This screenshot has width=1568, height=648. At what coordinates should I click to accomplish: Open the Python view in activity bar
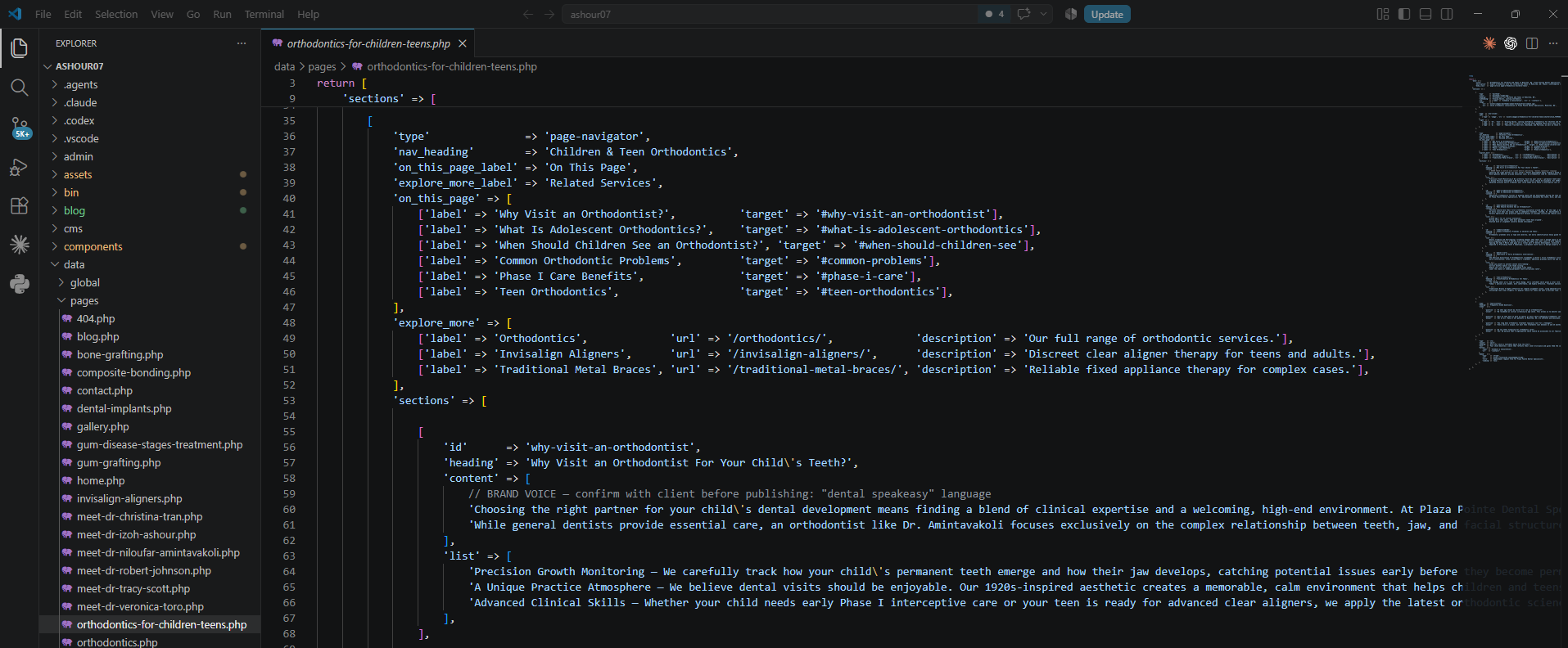coord(20,284)
